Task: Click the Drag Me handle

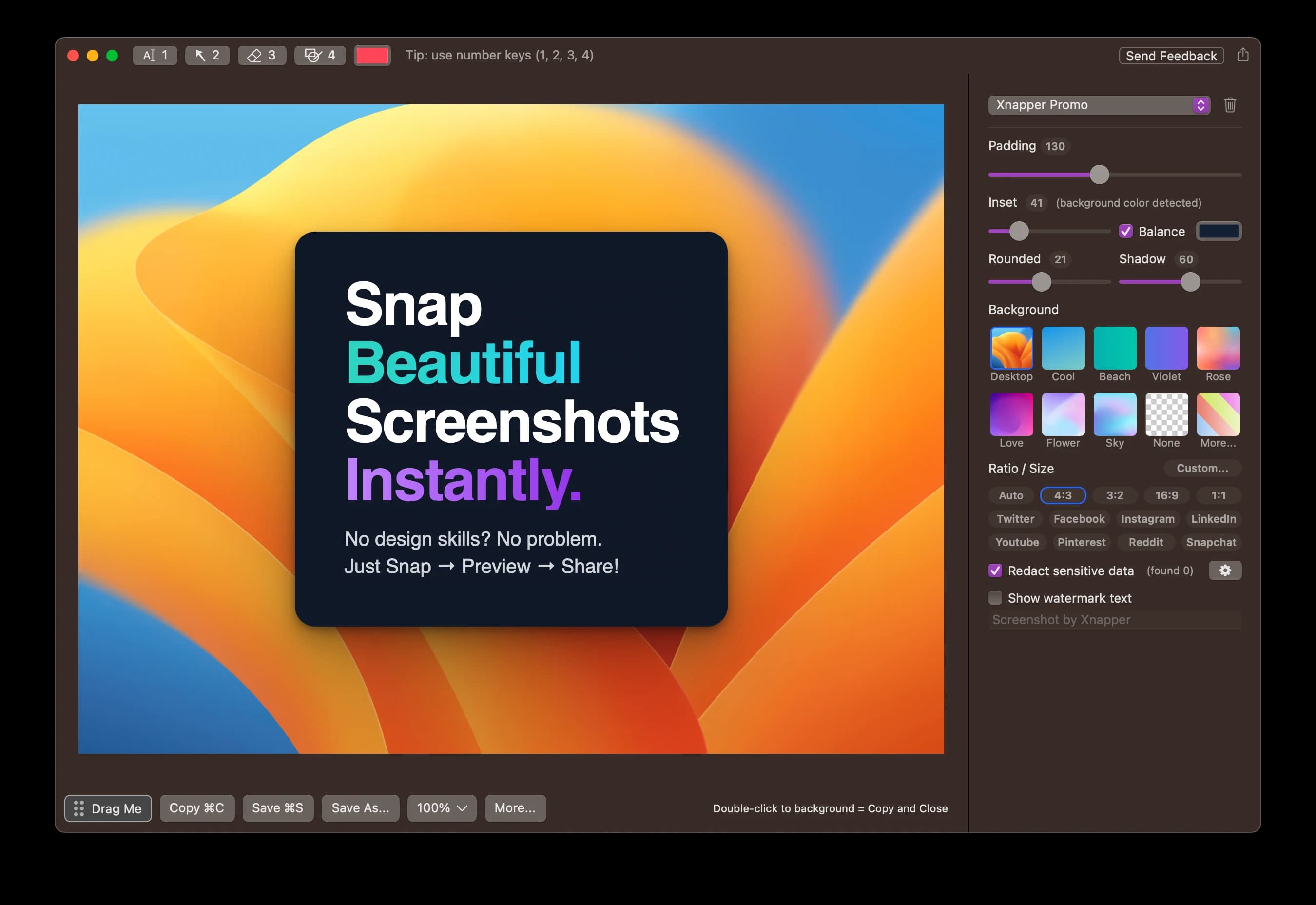Action: 108,808
